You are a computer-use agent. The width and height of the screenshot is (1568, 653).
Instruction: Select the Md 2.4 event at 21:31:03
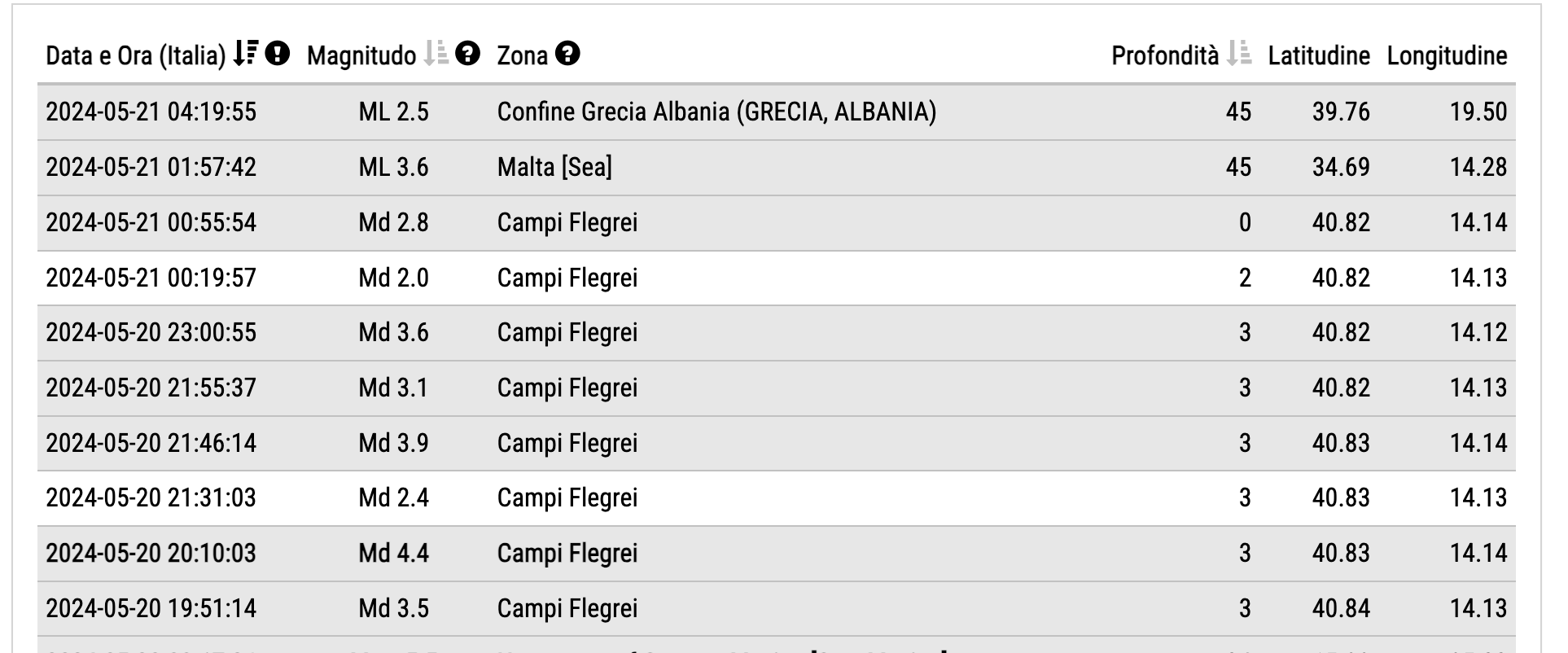click(x=777, y=498)
